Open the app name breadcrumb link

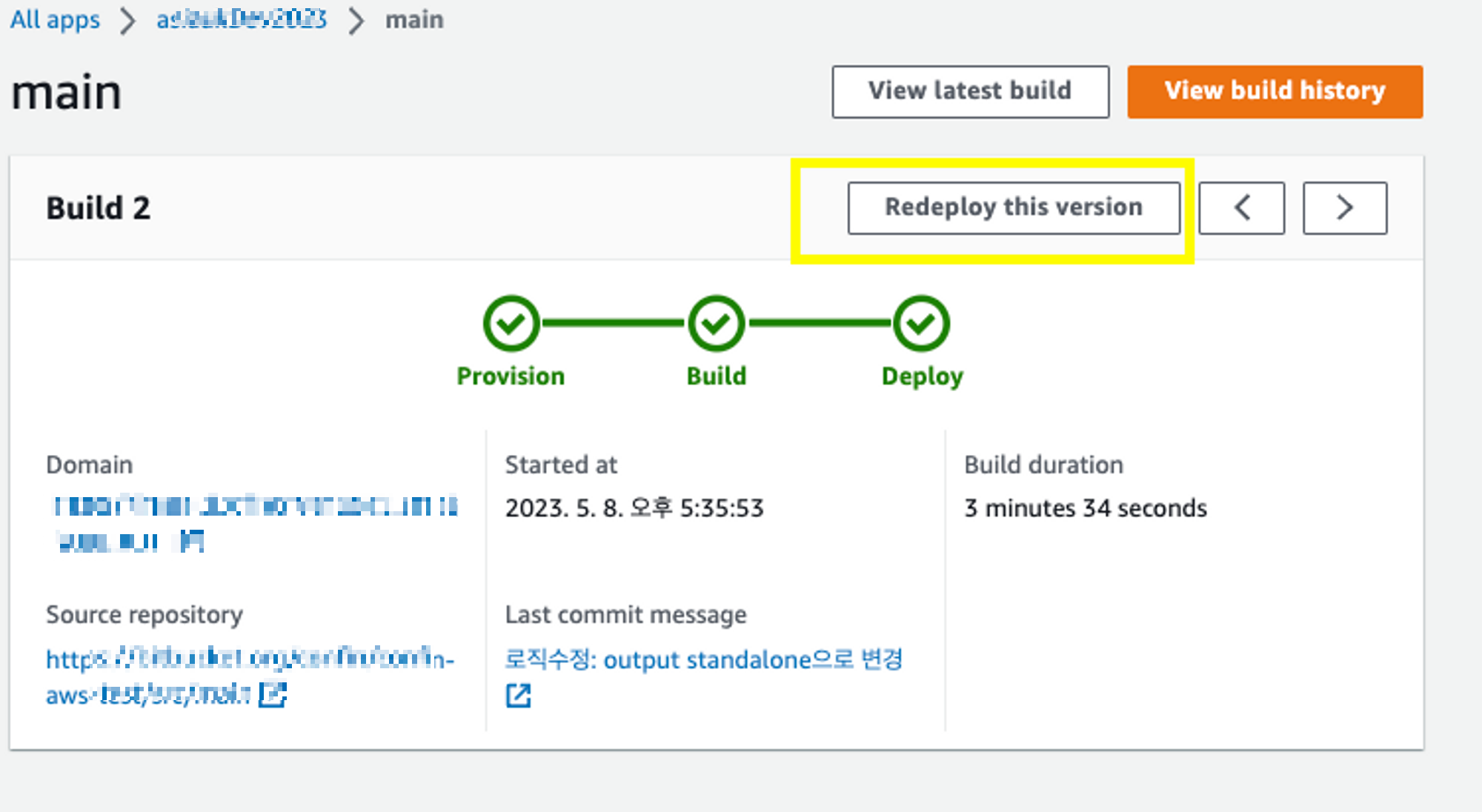pyautogui.click(x=241, y=20)
